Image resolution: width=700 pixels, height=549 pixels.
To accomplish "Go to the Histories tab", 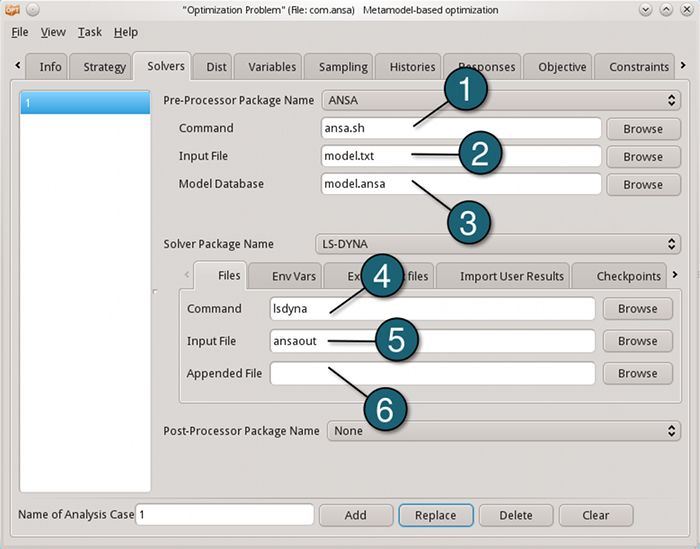I will tap(408, 67).
